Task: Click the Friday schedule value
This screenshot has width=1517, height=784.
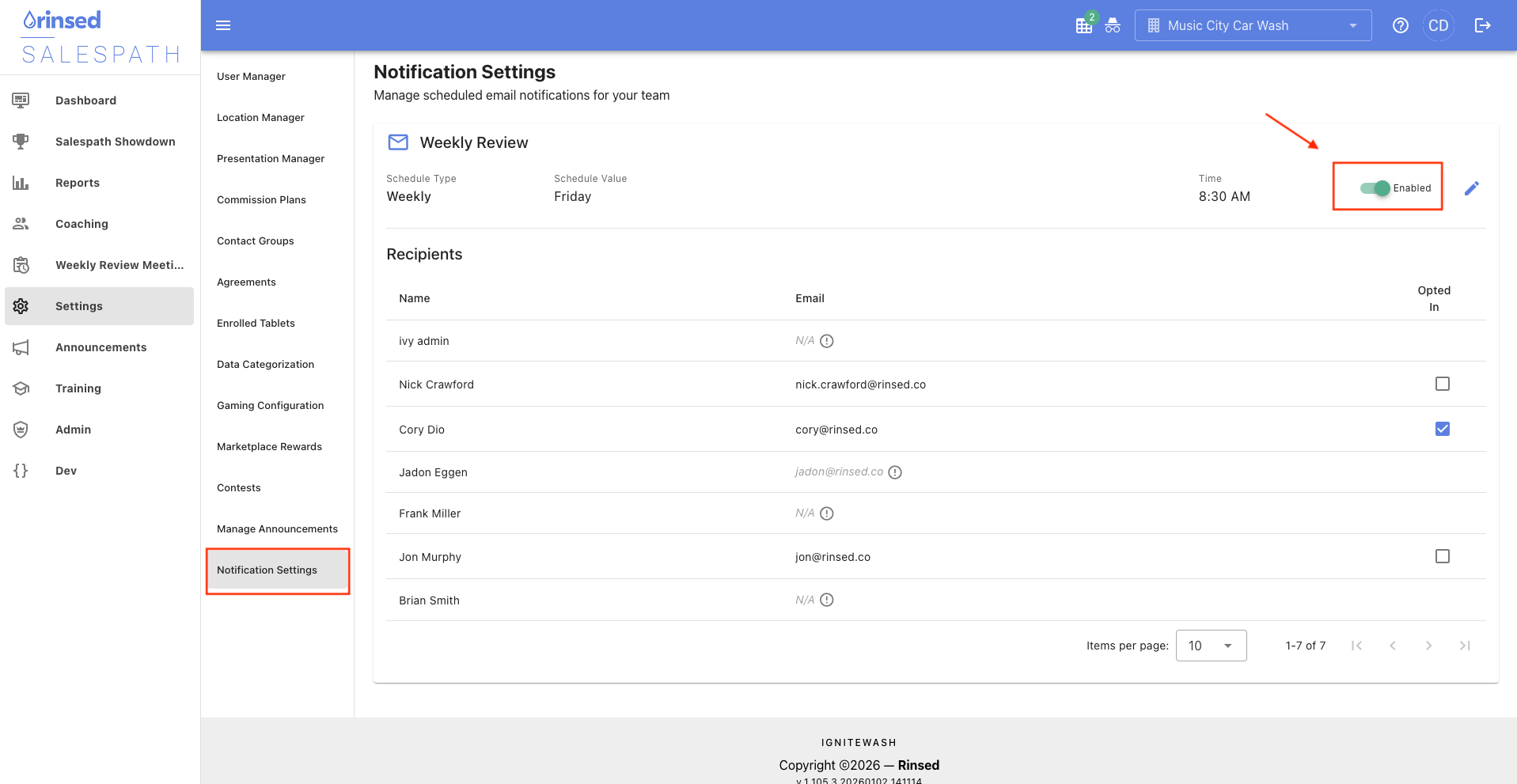Action: click(x=572, y=196)
